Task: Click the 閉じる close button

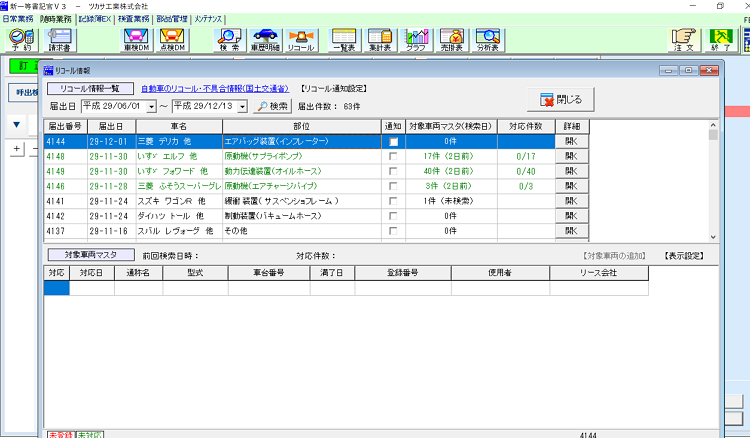Action: coord(561,99)
